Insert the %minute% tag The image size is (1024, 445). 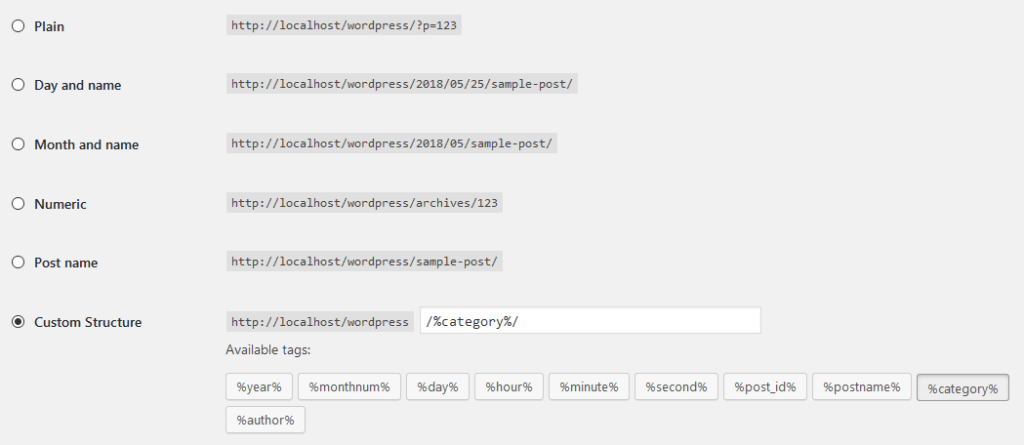588,387
